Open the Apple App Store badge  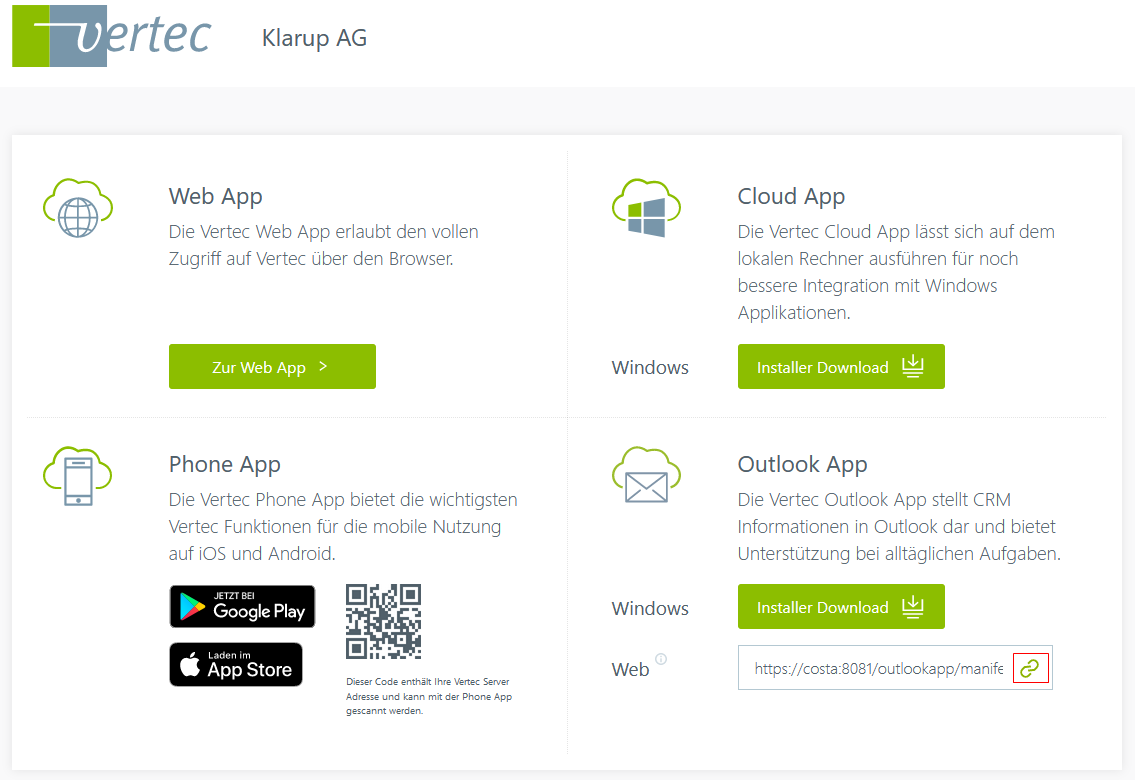coord(236,664)
